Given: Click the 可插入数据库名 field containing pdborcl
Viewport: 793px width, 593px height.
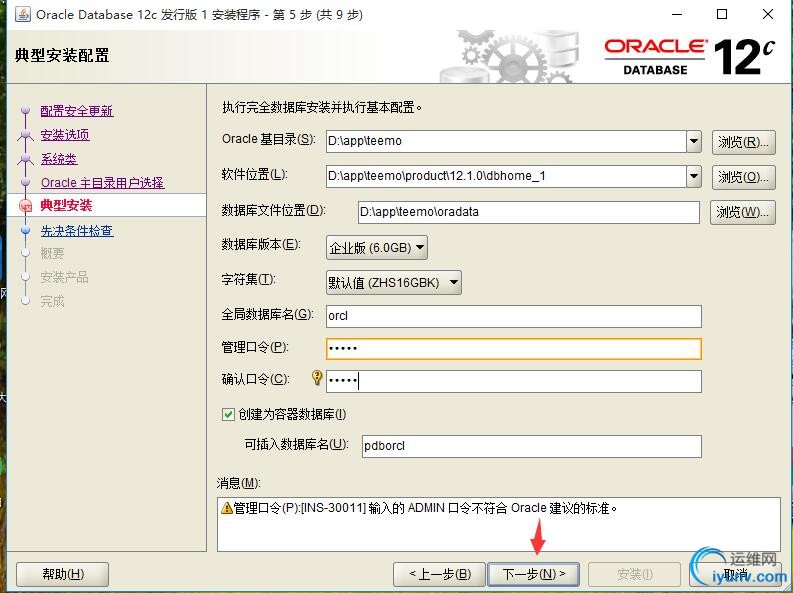Looking at the screenshot, I should [x=532, y=446].
